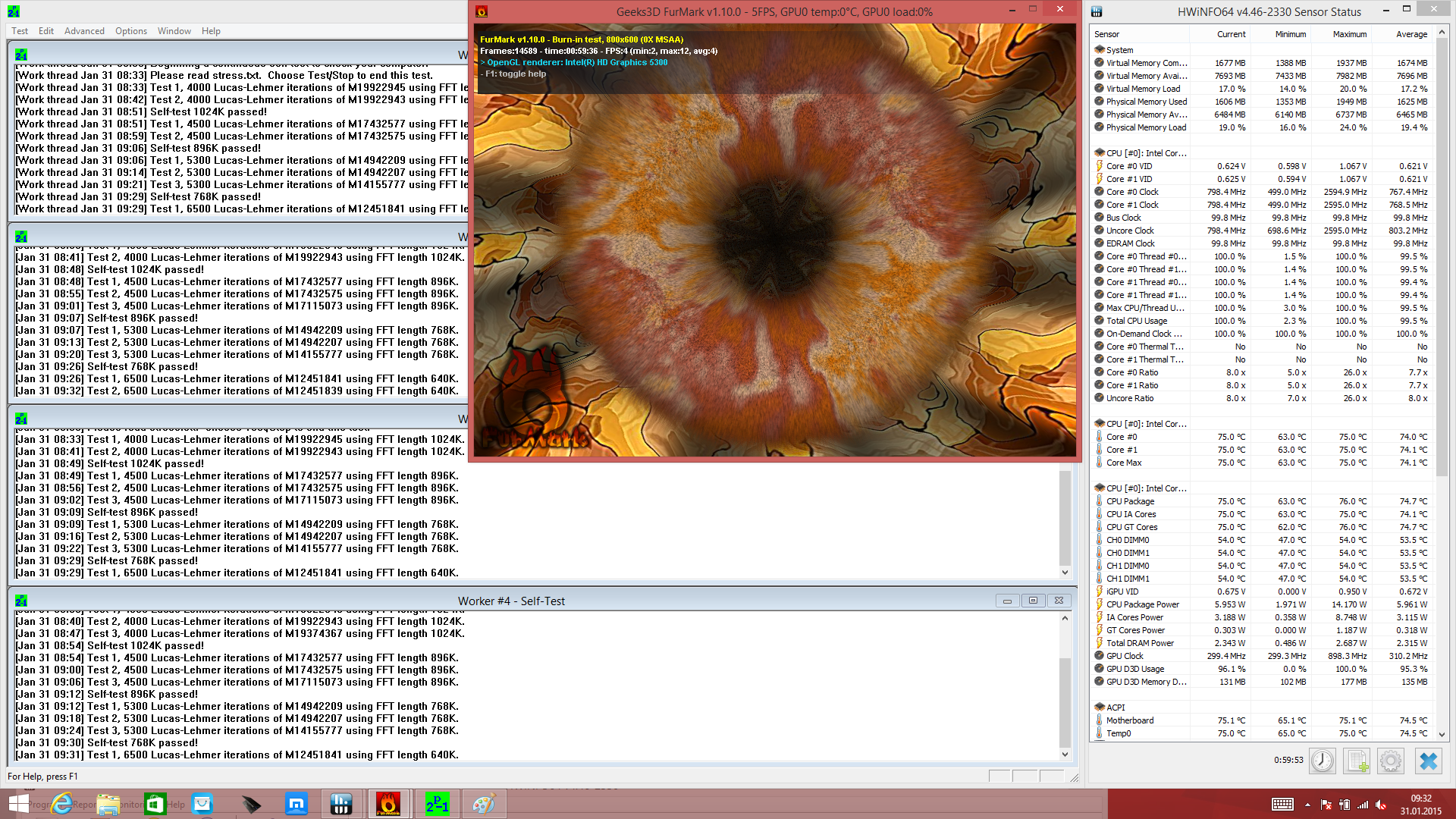1456x819 pixels.
Task: Click the Prime95 taskbar icon
Action: (x=438, y=804)
